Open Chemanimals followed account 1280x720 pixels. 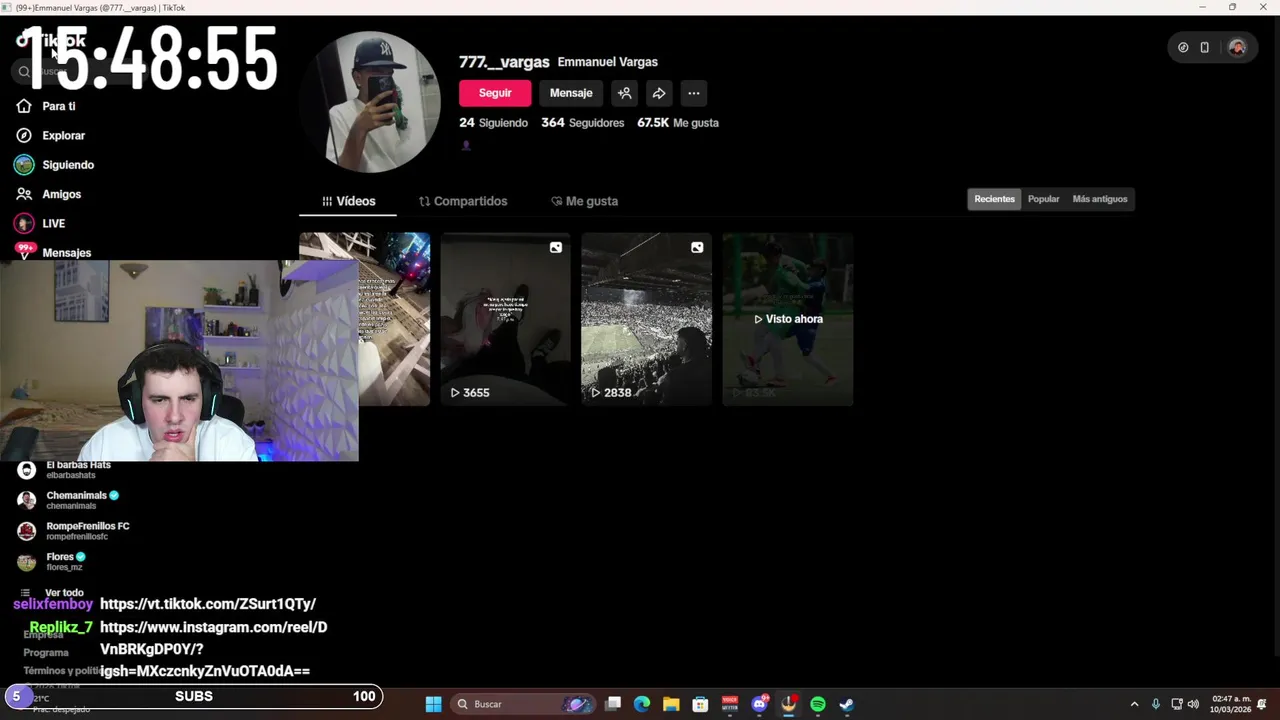[x=70, y=500]
